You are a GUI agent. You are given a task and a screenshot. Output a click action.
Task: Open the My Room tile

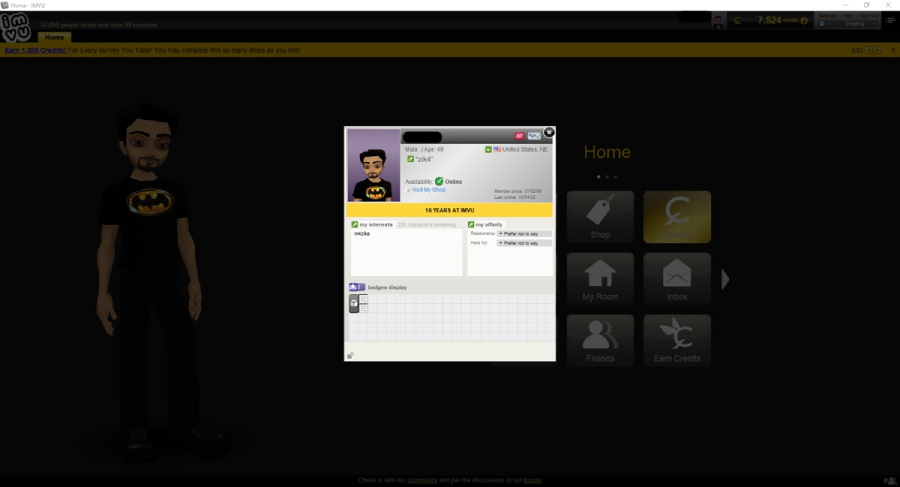pos(600,279)
